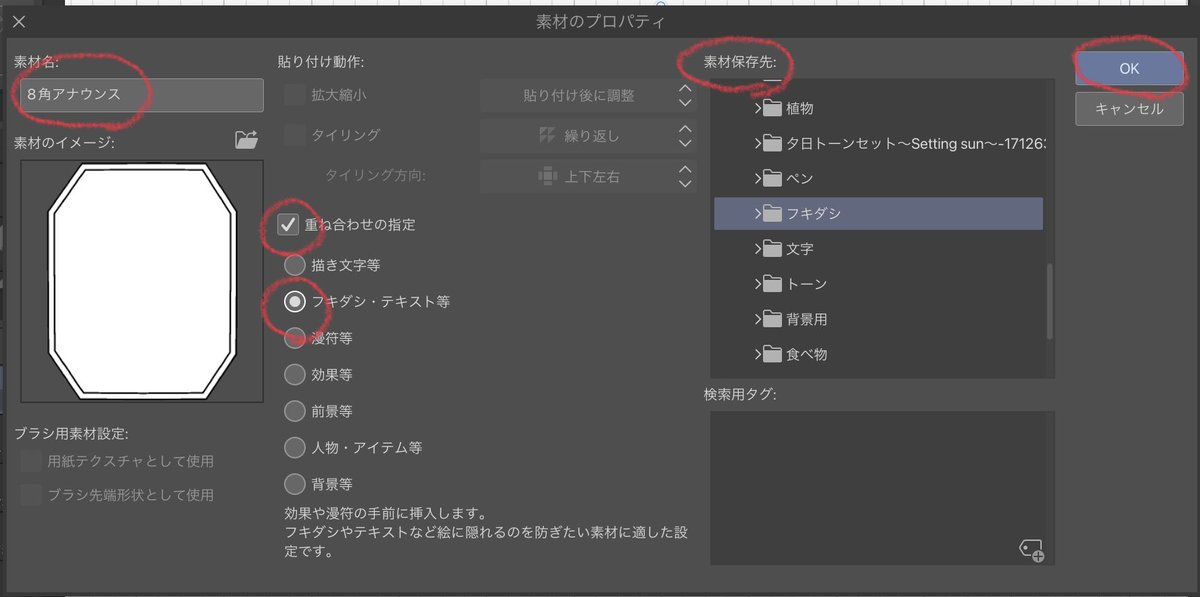
Task: Expand the ペン folder chevron
Action: (757, 178)
